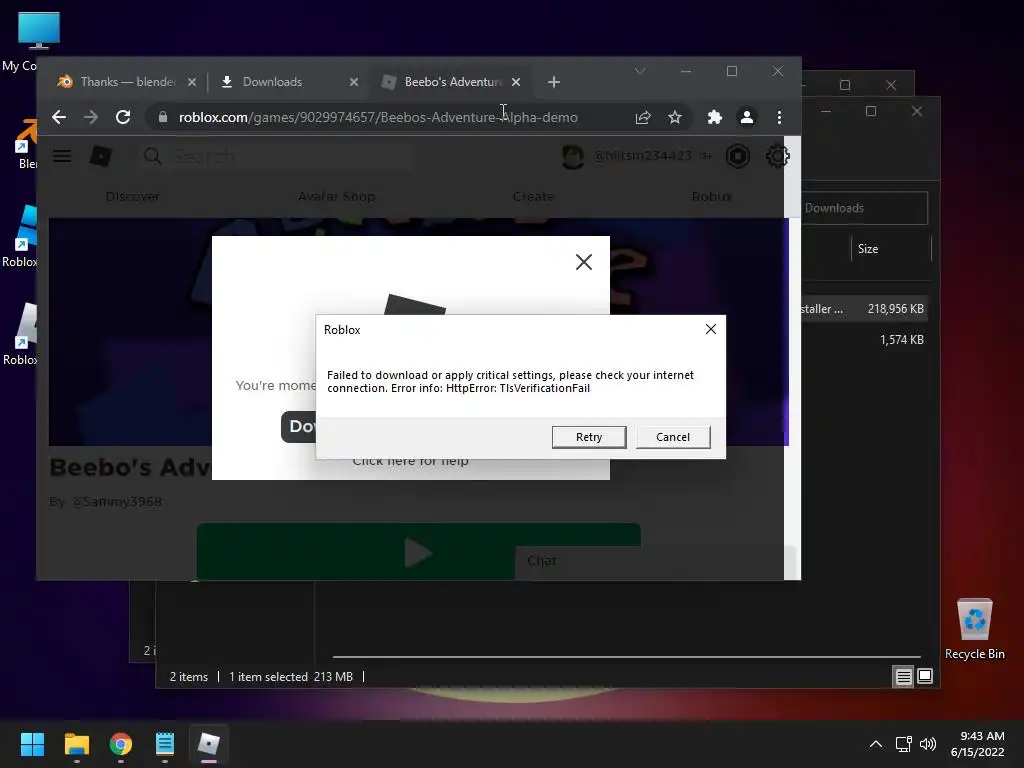Open the Chrome three-dot menu

pyautogui.click(x=779, y=117)
